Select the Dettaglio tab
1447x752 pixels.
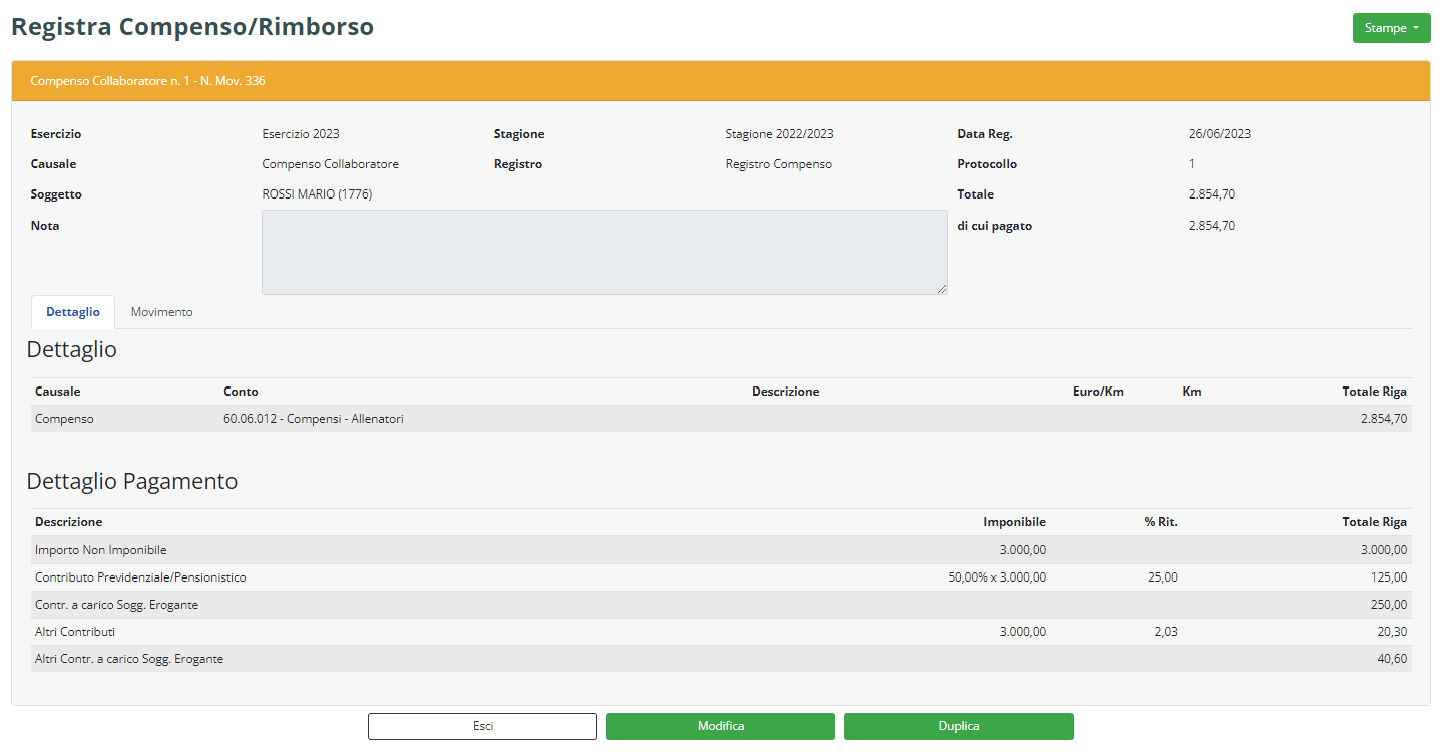click(73, 312)
